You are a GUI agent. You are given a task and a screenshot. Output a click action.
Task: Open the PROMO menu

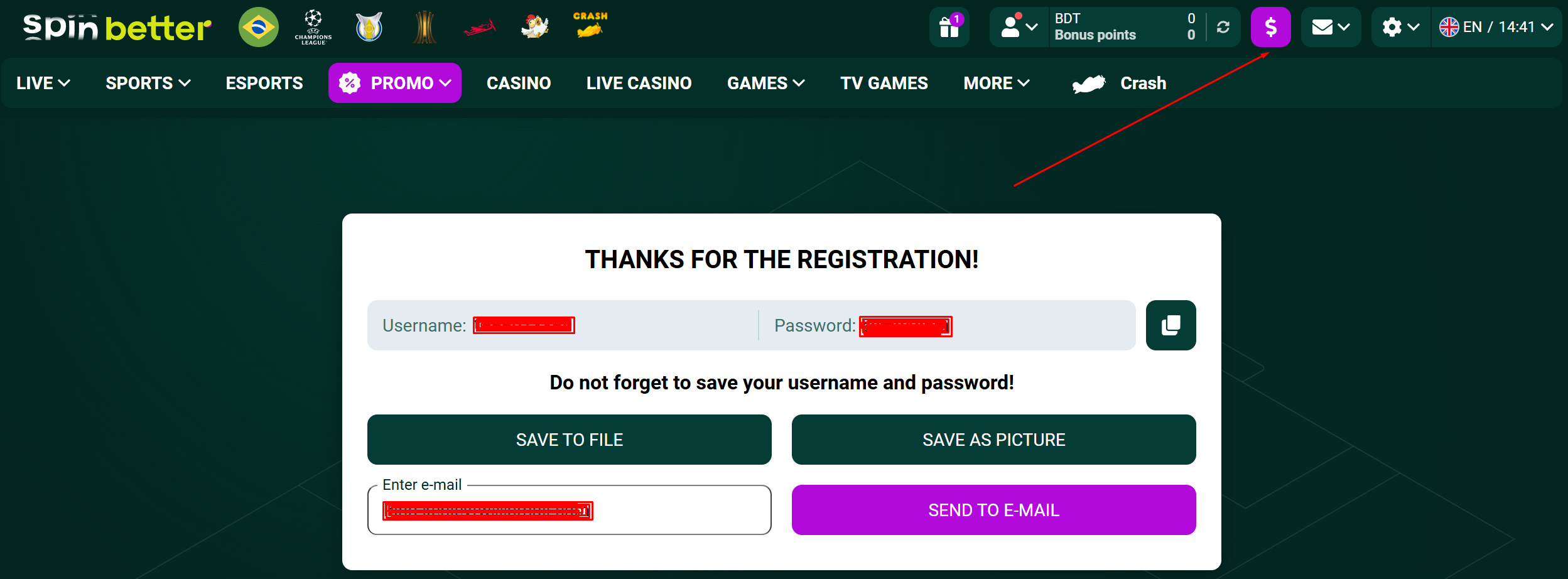coord(394,83)
